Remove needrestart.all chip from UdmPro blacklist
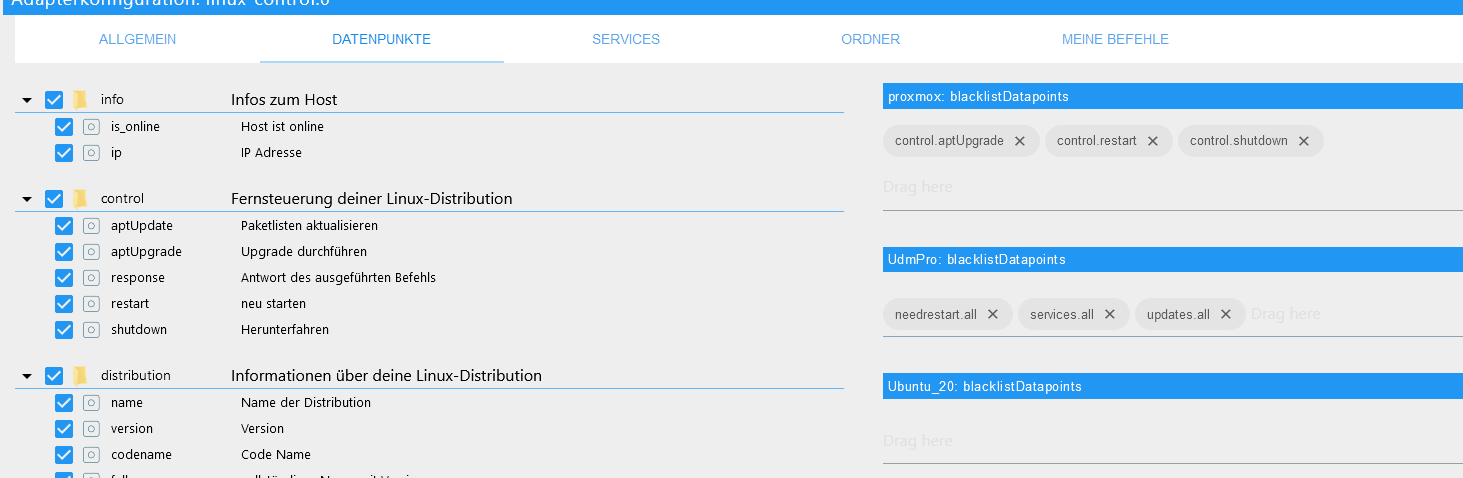 [x=993, y=314]
